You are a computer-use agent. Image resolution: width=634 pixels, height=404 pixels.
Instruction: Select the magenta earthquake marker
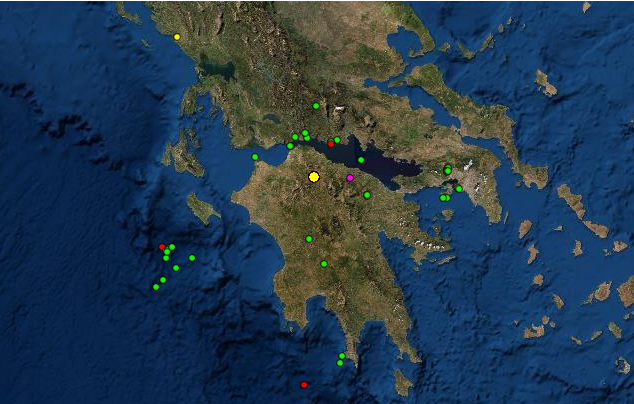[x=350, y=178]
